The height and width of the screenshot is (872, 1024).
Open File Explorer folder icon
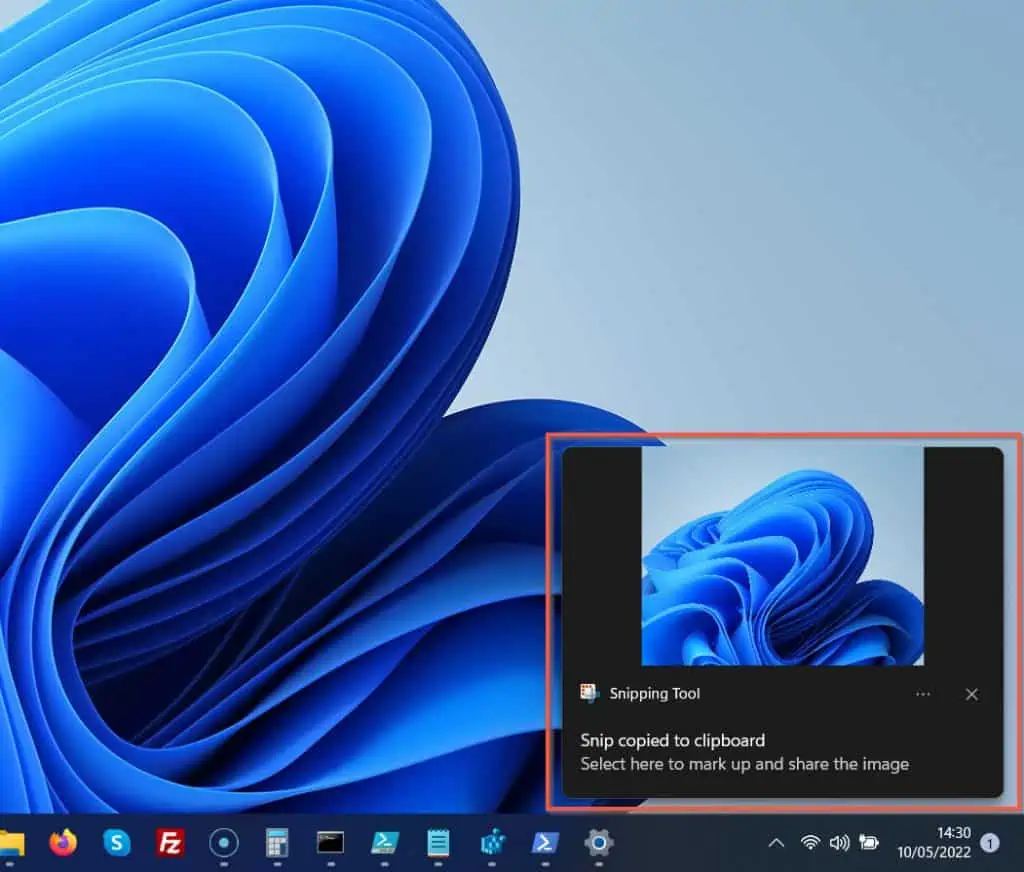coord(12,843)
